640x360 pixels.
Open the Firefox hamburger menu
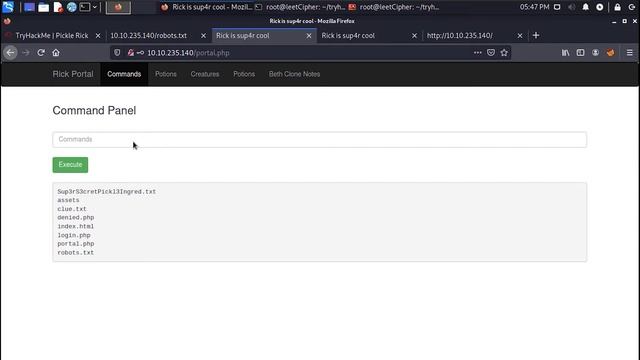point(630,53)
